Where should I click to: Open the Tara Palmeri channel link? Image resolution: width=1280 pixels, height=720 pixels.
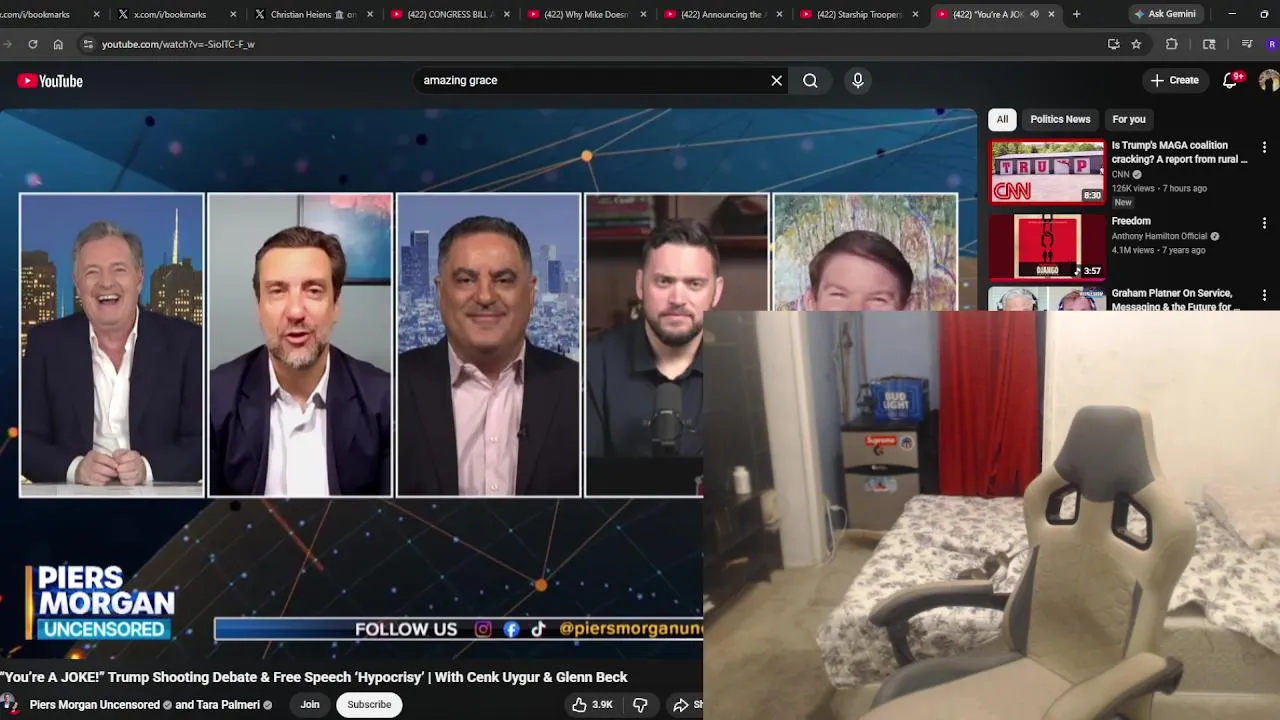click(229, 705)
